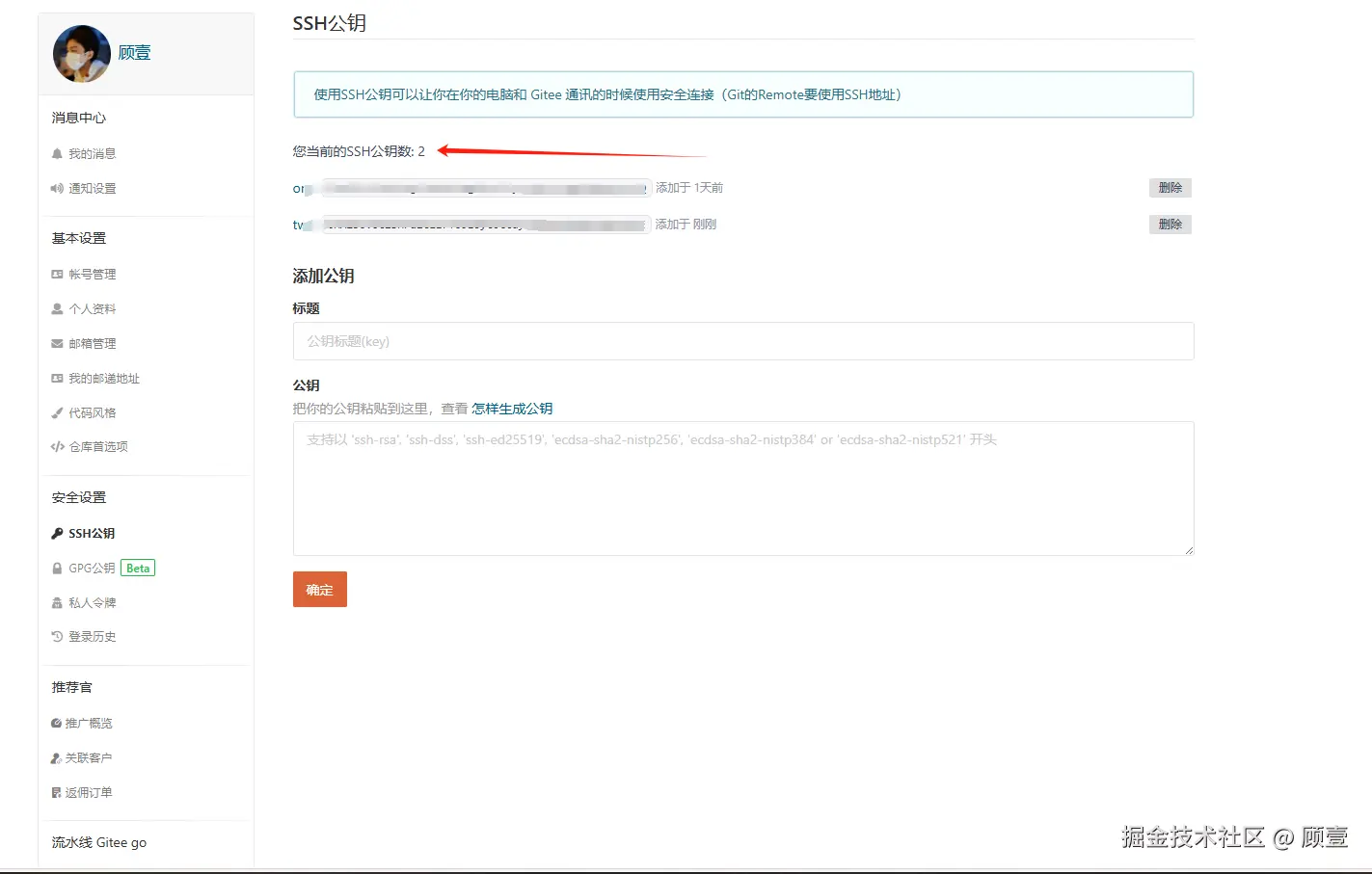Click the person icon beside 个人资料

pyautogui.click(x=57, y=309)
